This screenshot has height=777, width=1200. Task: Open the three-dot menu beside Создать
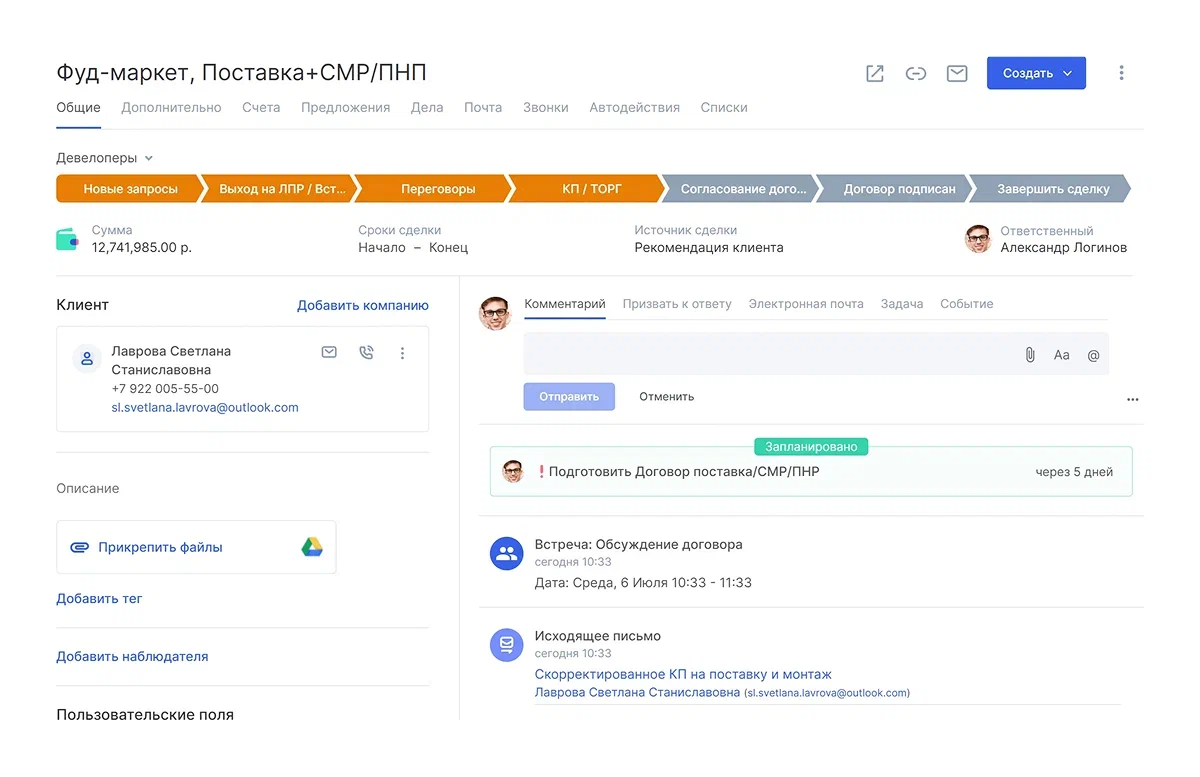1121,73
